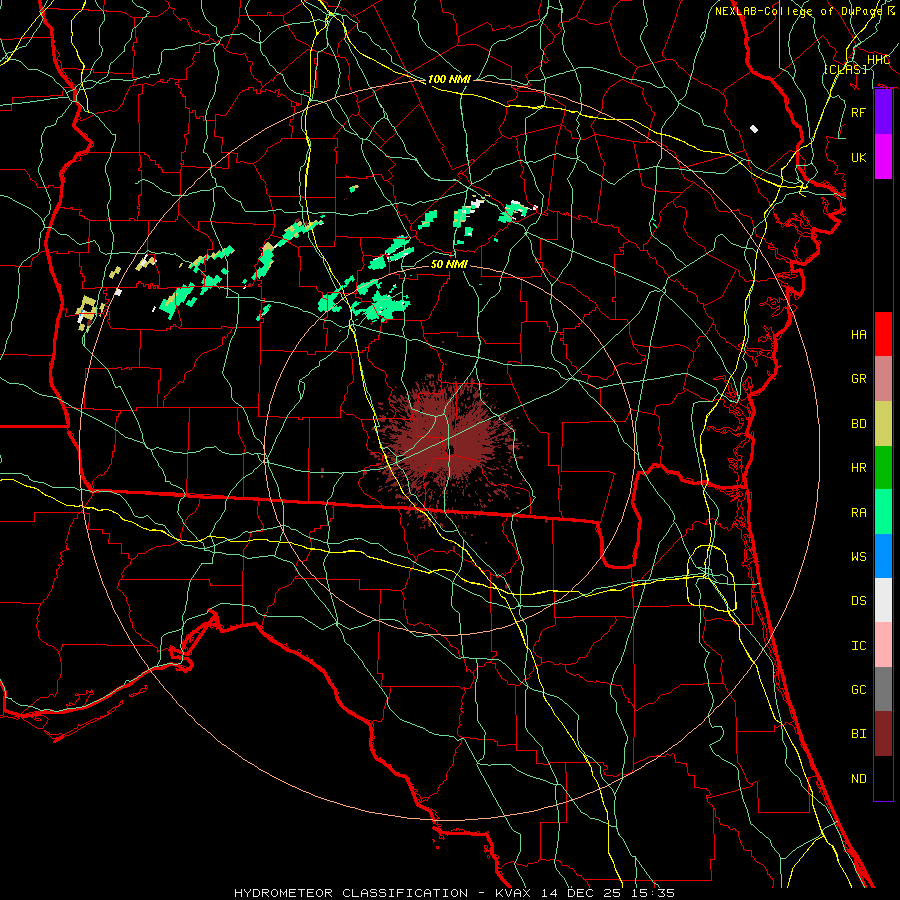Click the "BI" legend label

click(x=859, y=734)
